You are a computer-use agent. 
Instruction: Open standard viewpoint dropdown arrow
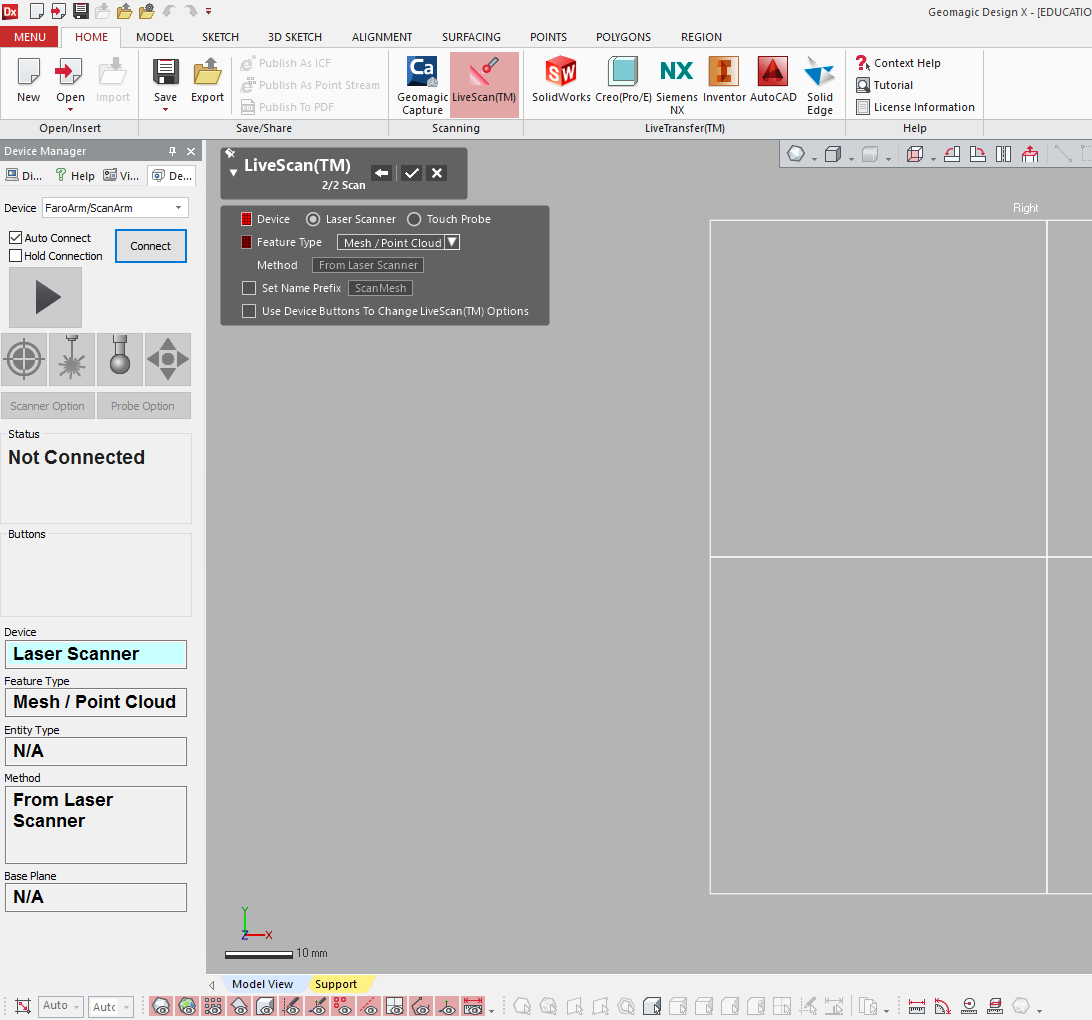[933, 160]
